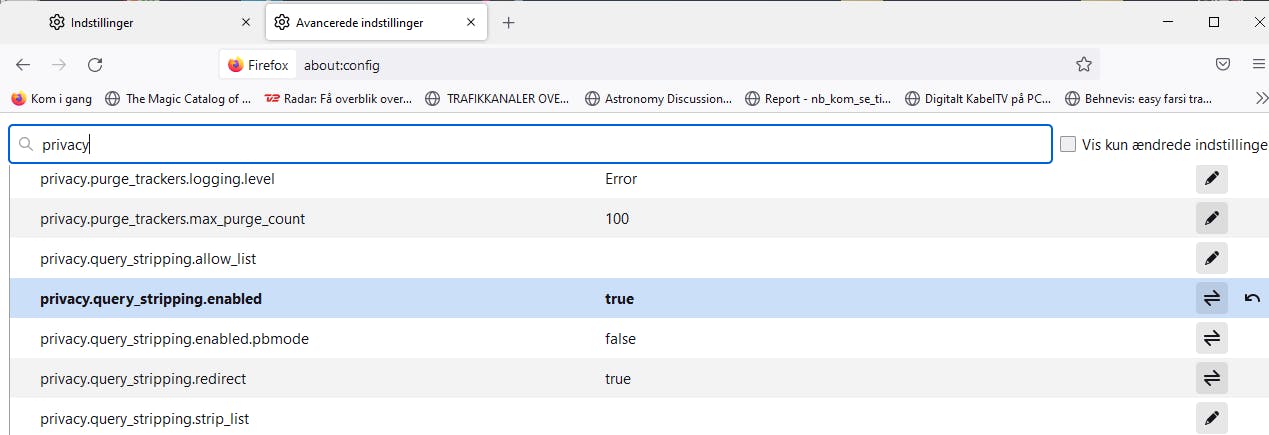Open the Behnevis: easy farsi bookmark

coord(1138,98)
